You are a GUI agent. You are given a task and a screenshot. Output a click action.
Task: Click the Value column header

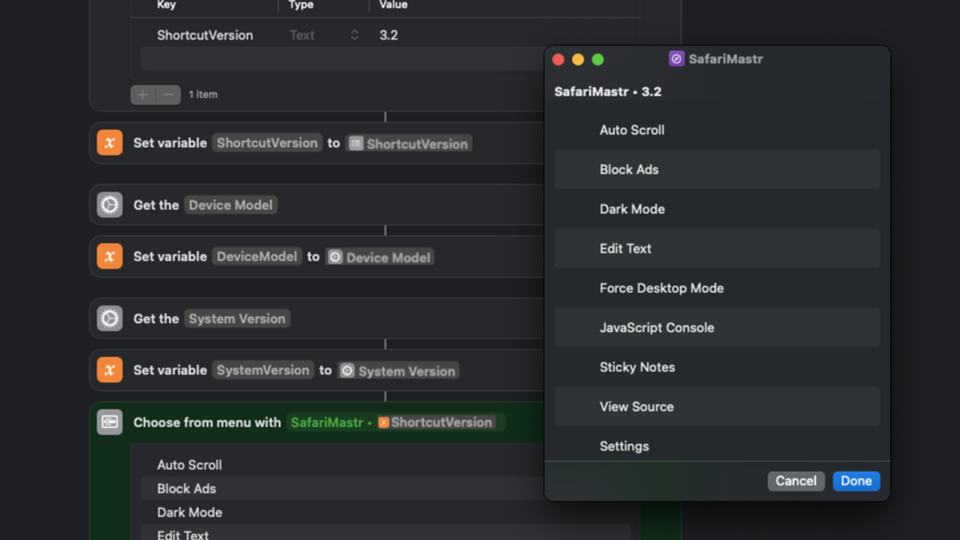point(393,5)
